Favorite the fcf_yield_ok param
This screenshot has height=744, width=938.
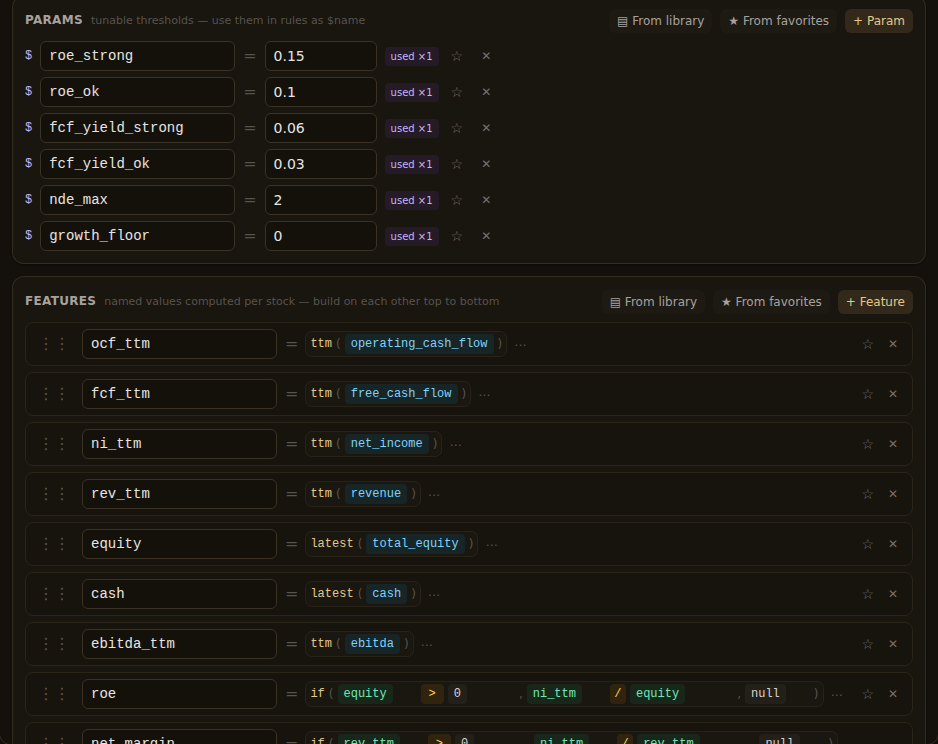click(457, 164)
